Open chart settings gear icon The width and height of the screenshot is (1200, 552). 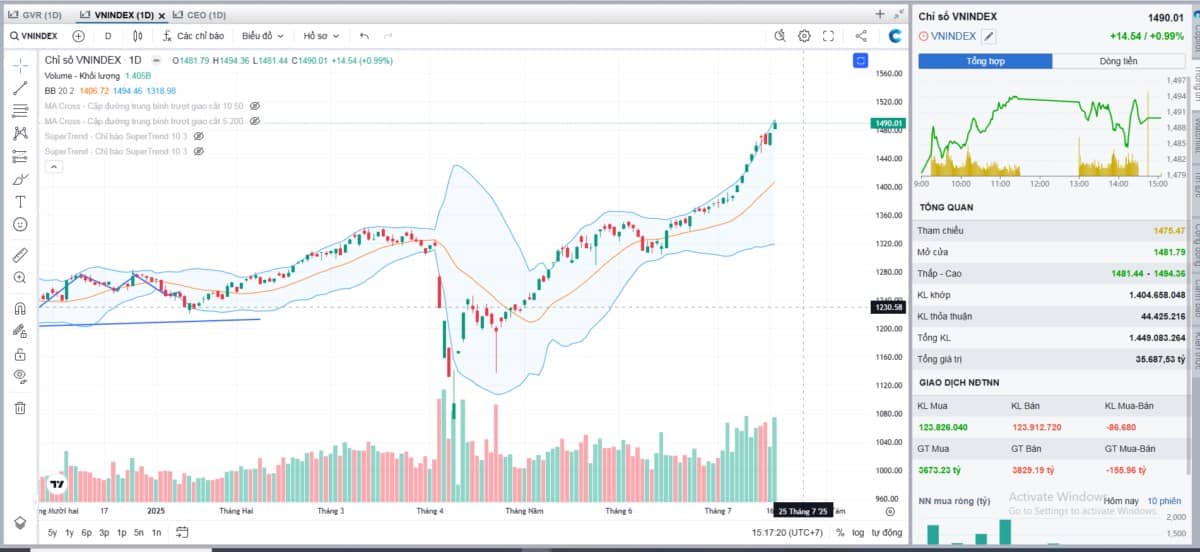coord(804,36)
